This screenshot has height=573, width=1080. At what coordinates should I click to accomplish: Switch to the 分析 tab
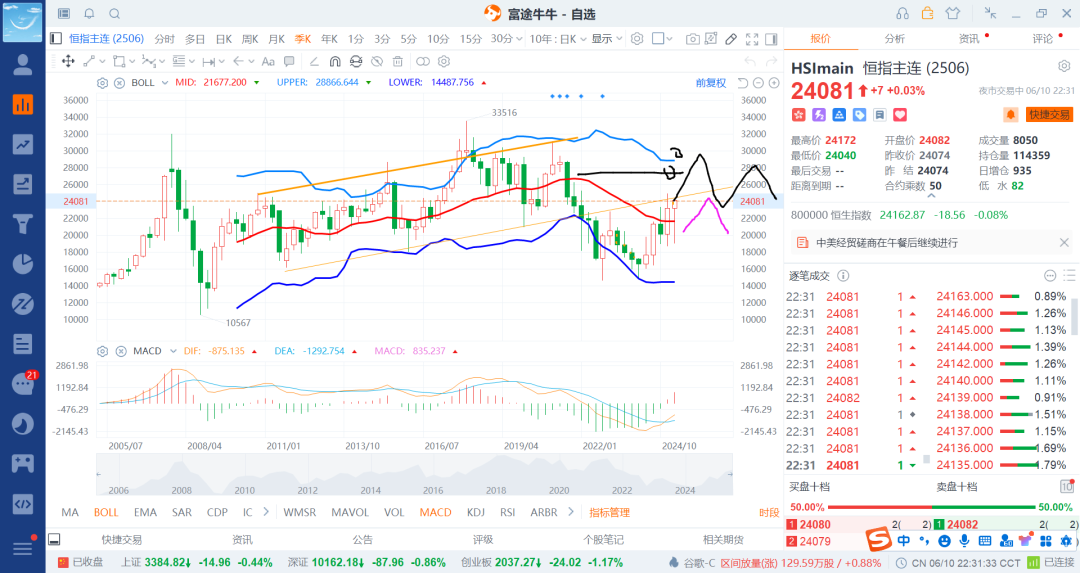pos(894,39)
